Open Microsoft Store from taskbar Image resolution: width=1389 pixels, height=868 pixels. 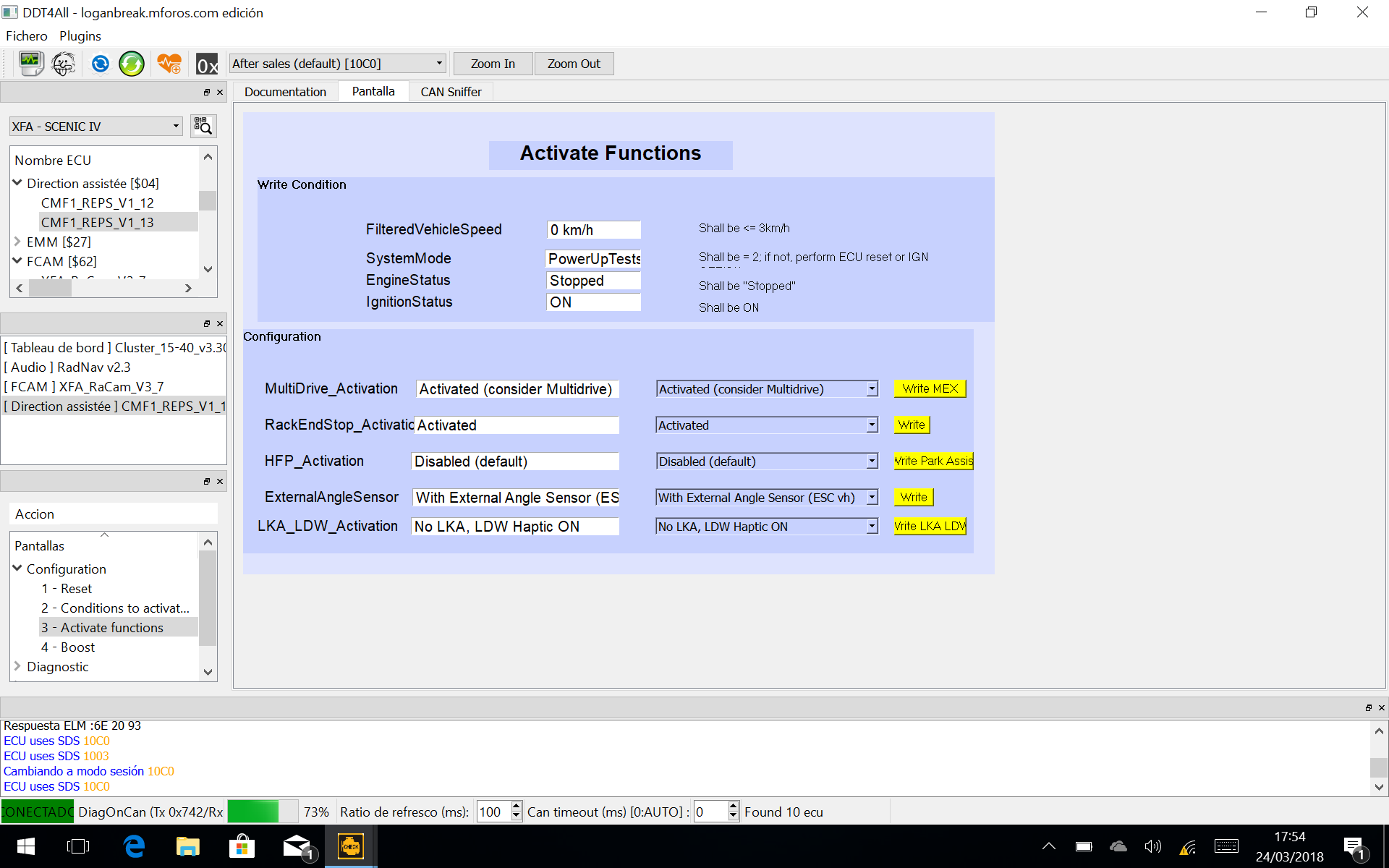pos(242,846)
